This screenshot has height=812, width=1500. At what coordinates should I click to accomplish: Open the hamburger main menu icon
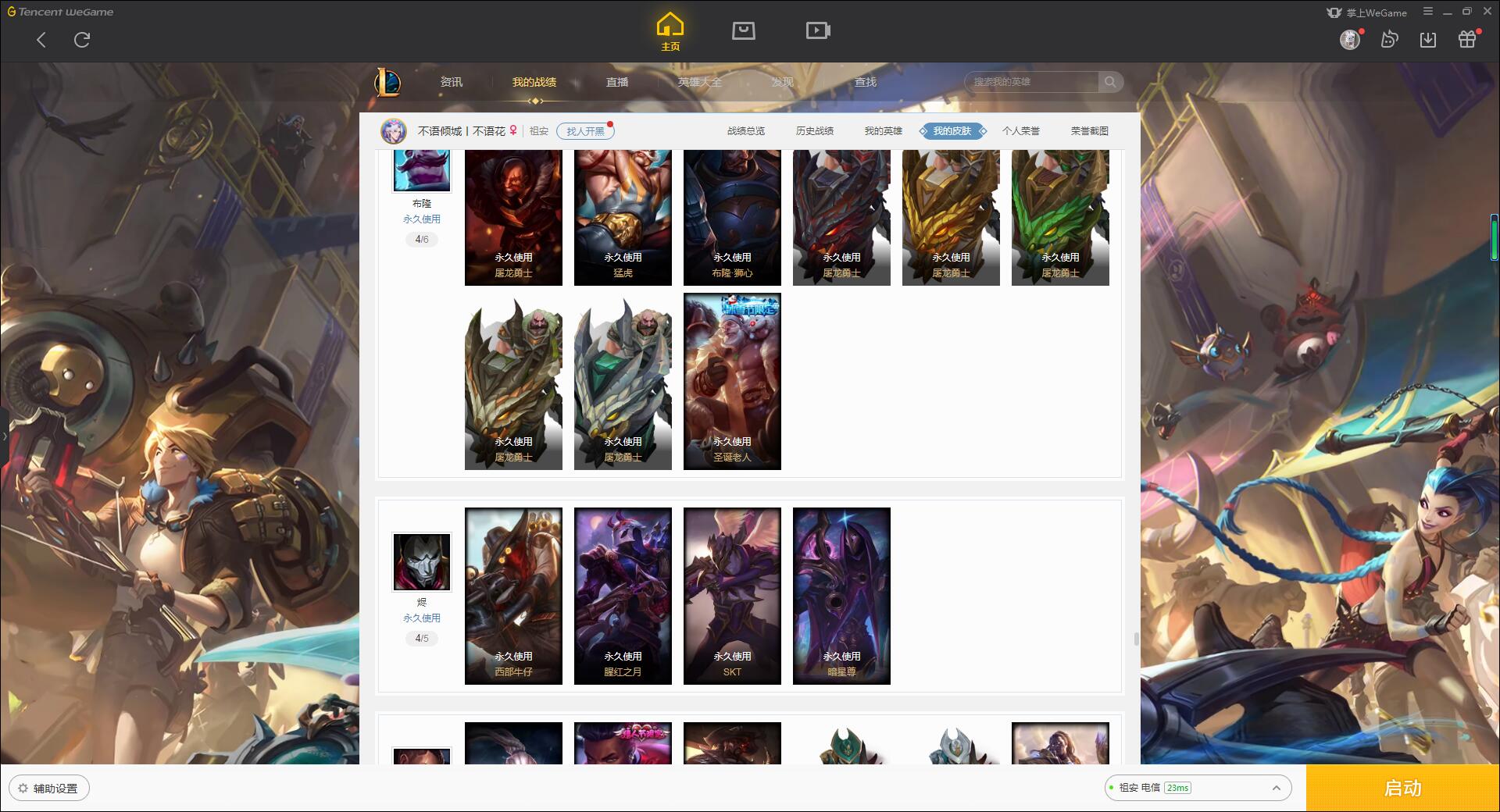click(1428, 12)
